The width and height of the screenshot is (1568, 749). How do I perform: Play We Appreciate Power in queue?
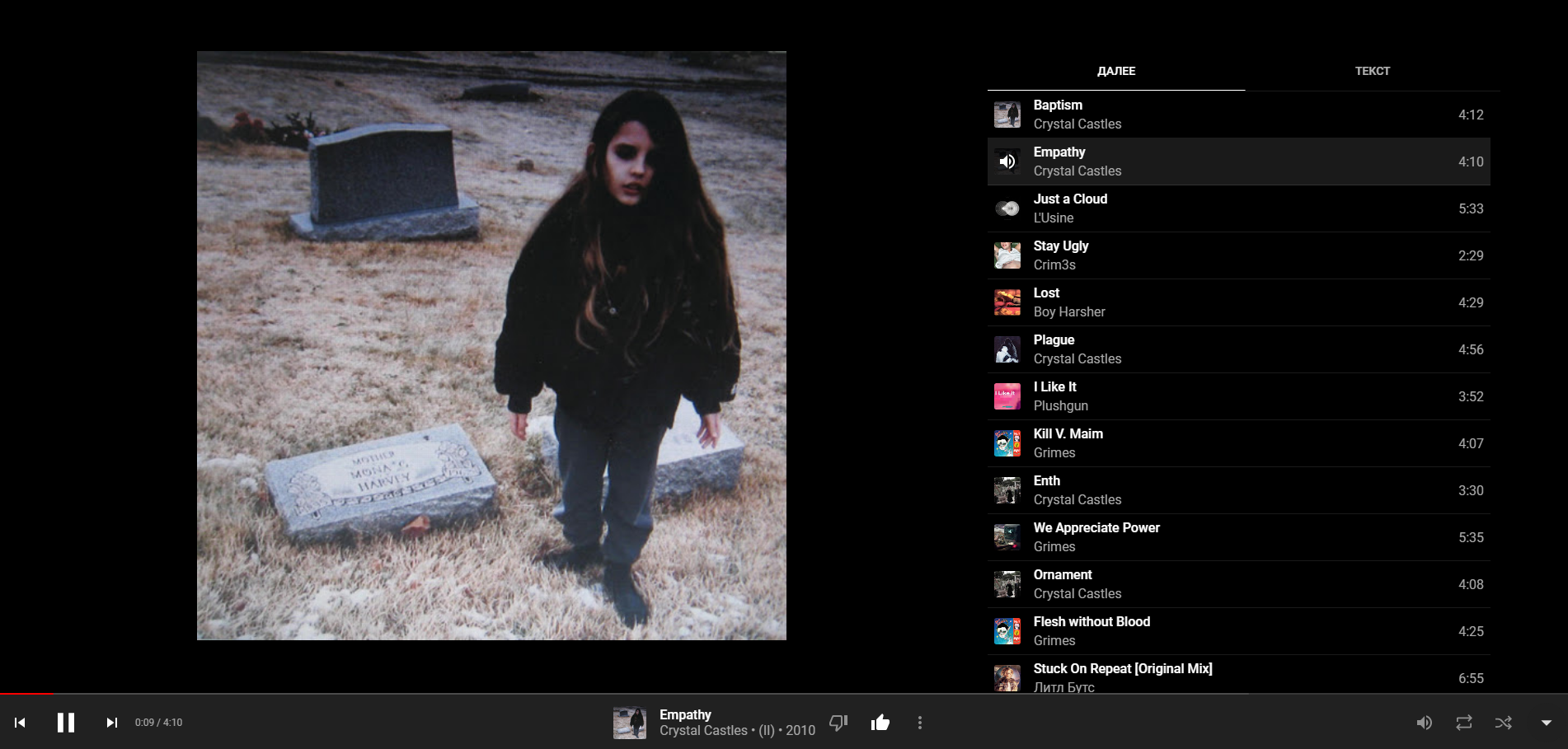pos(1239,537)
